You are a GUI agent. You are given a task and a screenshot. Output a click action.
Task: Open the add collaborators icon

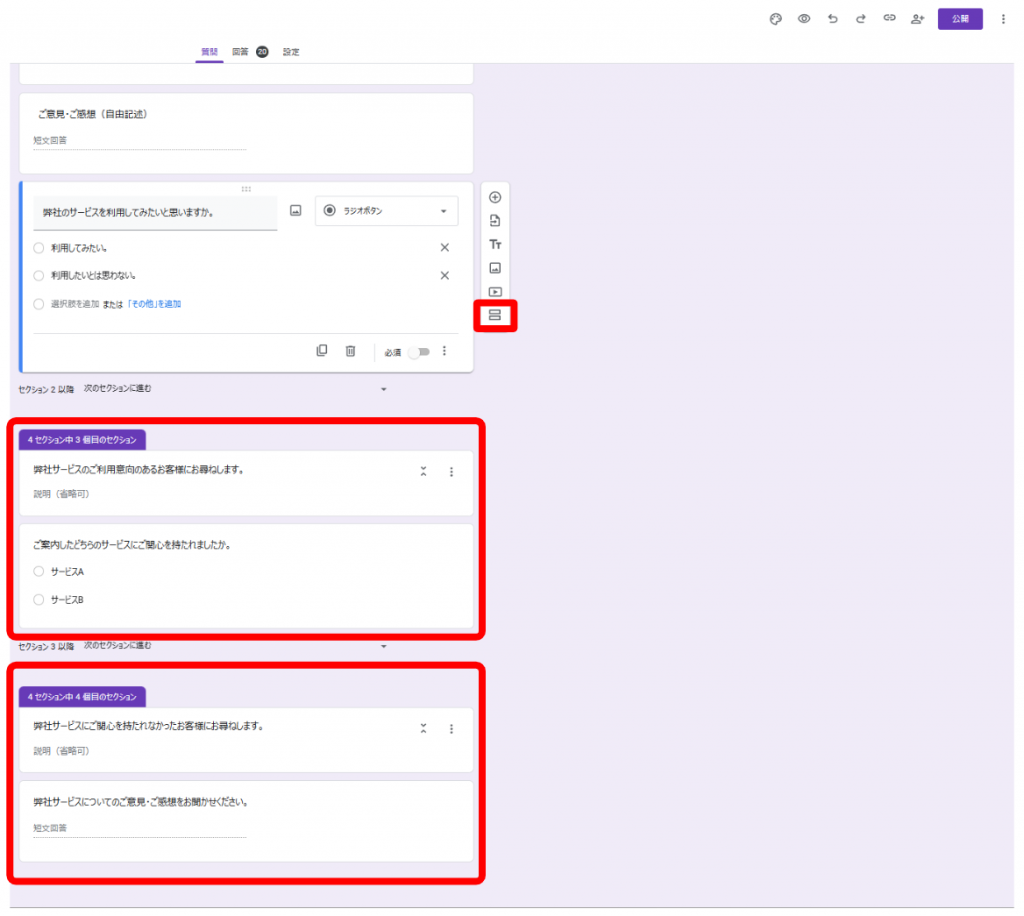point(917,19)
